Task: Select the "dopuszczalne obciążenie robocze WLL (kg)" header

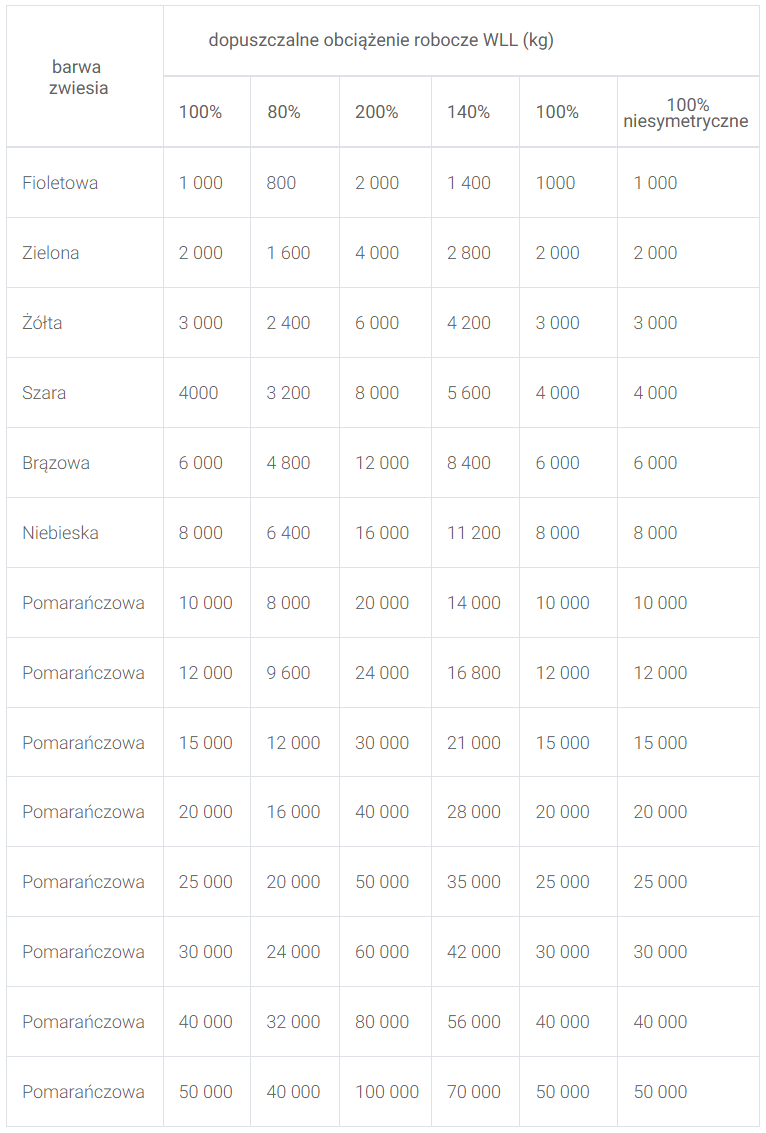Action: coord(381,40)
